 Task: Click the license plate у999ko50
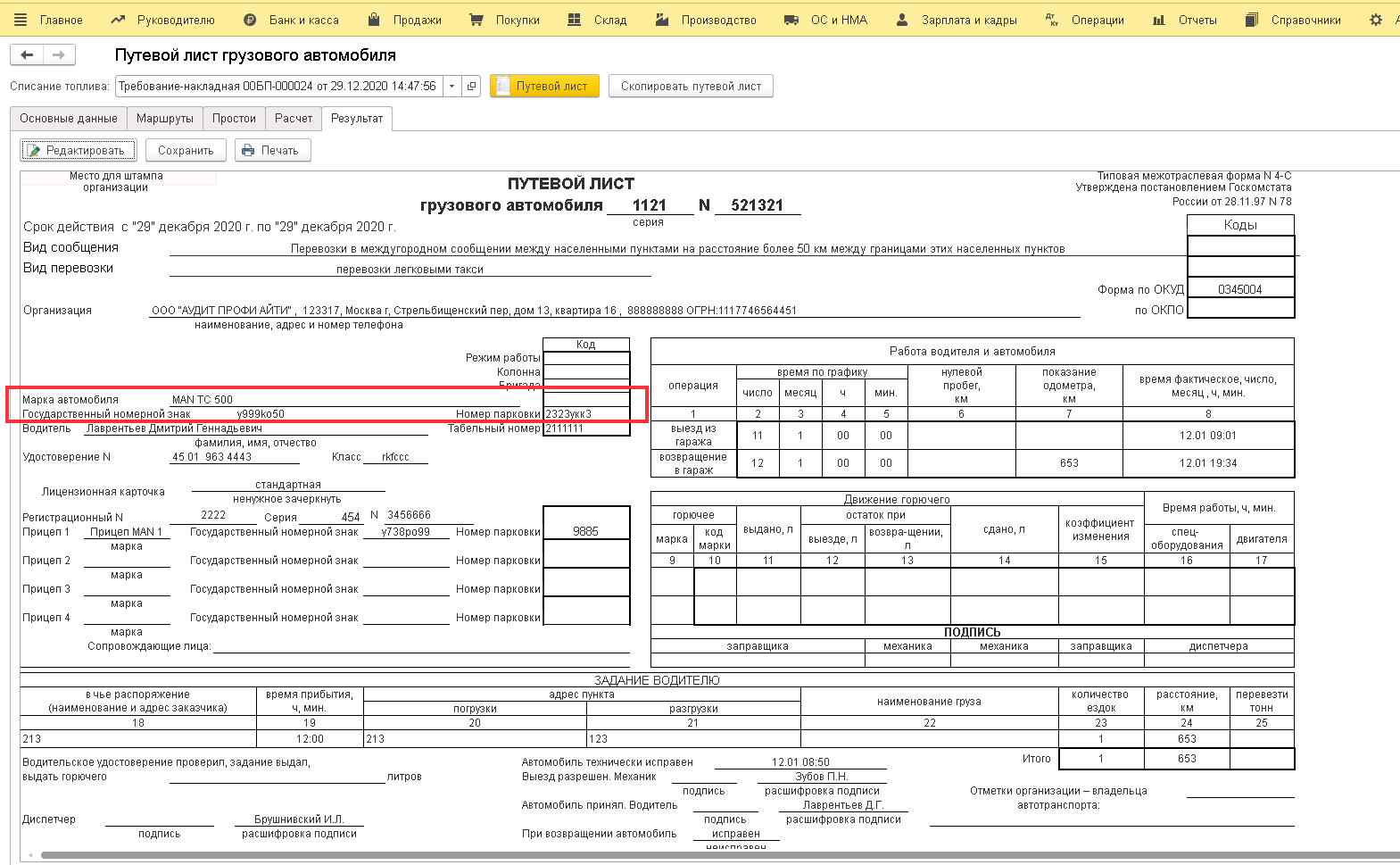(x=261, y=414)
